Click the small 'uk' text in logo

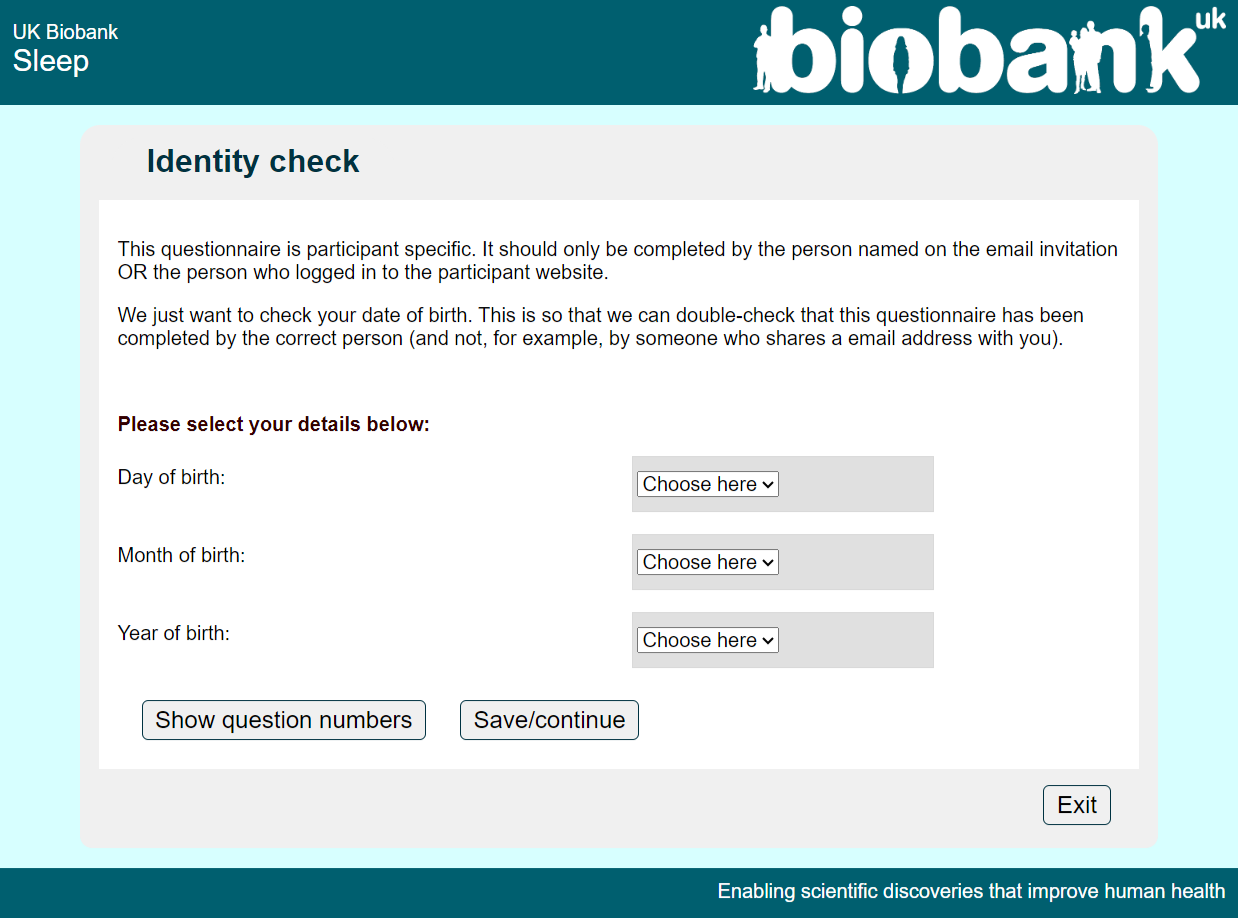pyautogui.click(x=1209, y=19)
